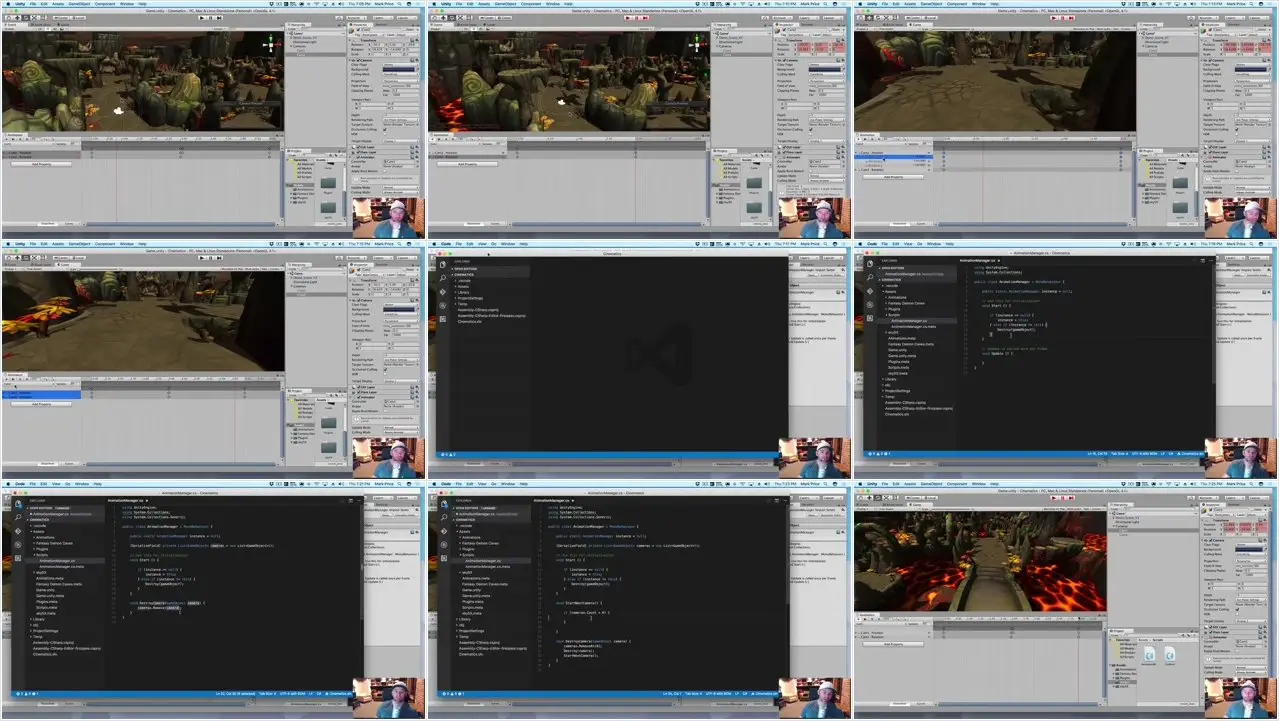Toggle Flare Layer checkbox in the 7:05 PM Inspector
The width and height of the screenshot is (1279, 721).
[358, 152]
